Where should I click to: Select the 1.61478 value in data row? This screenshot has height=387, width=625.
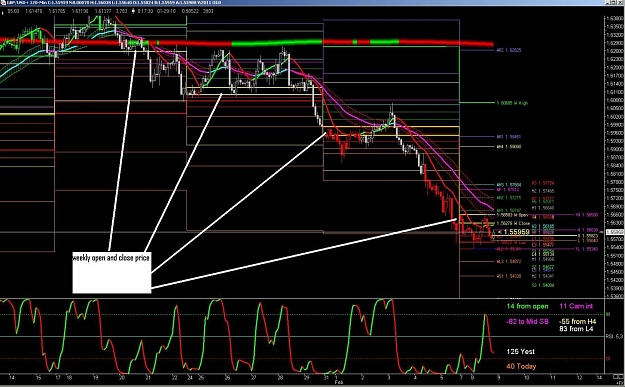pos(33,11)
